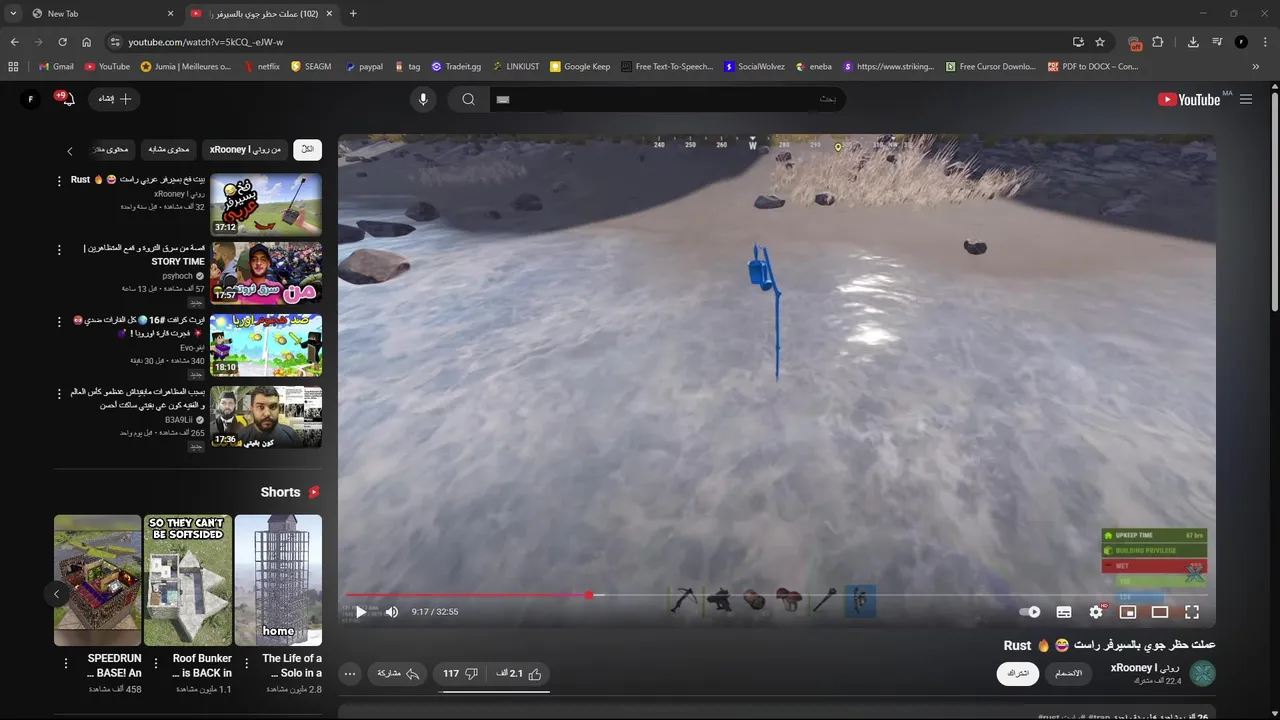Open the netflix bookmark
Screen dimensions: 1280x720
click(x=261, y=67)
